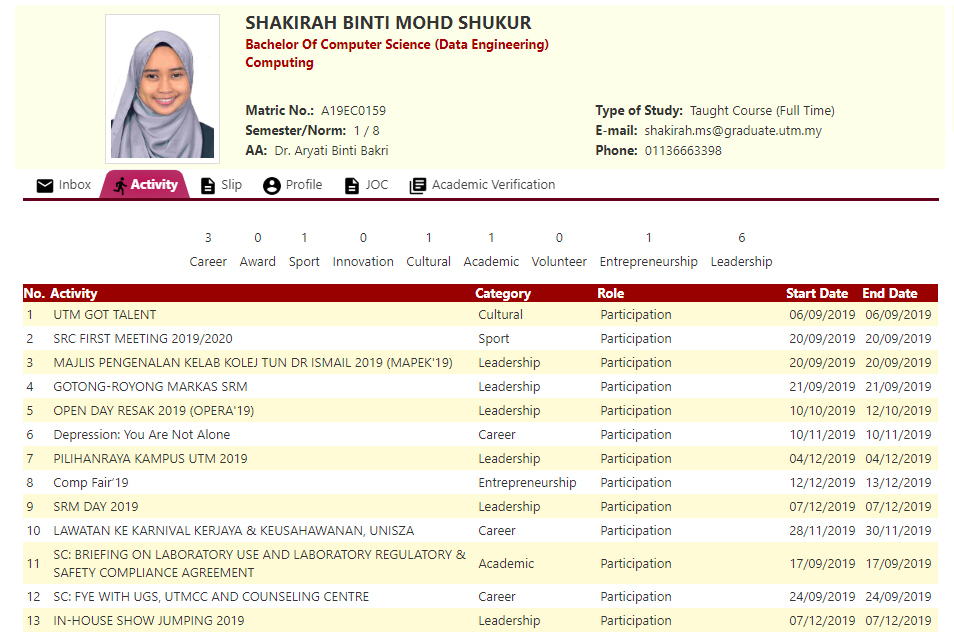This screenshot has width=954, height=636.
Task: Click the Entrepreneurship summary label
Action: 648,262
